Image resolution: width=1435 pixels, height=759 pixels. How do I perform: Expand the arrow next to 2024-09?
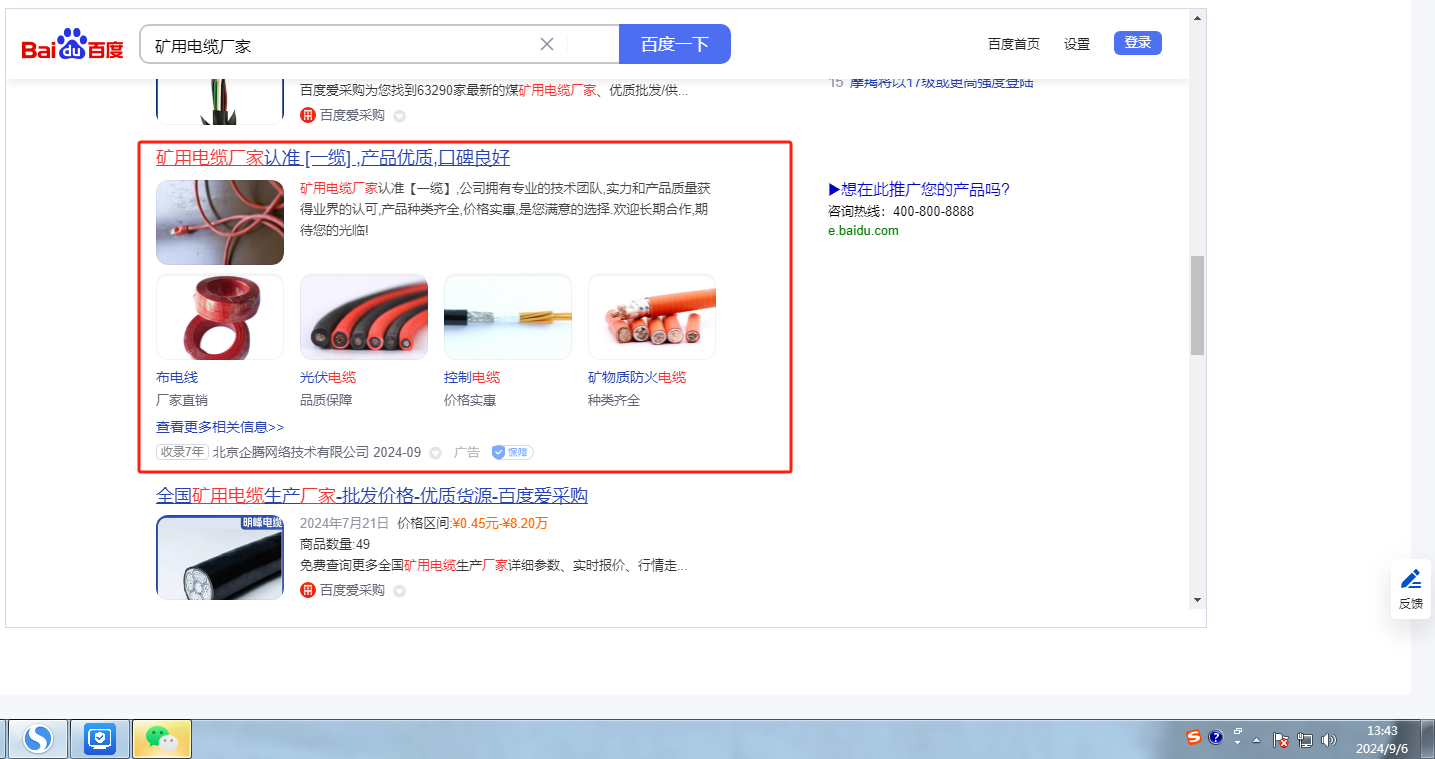tap(435, 453)
